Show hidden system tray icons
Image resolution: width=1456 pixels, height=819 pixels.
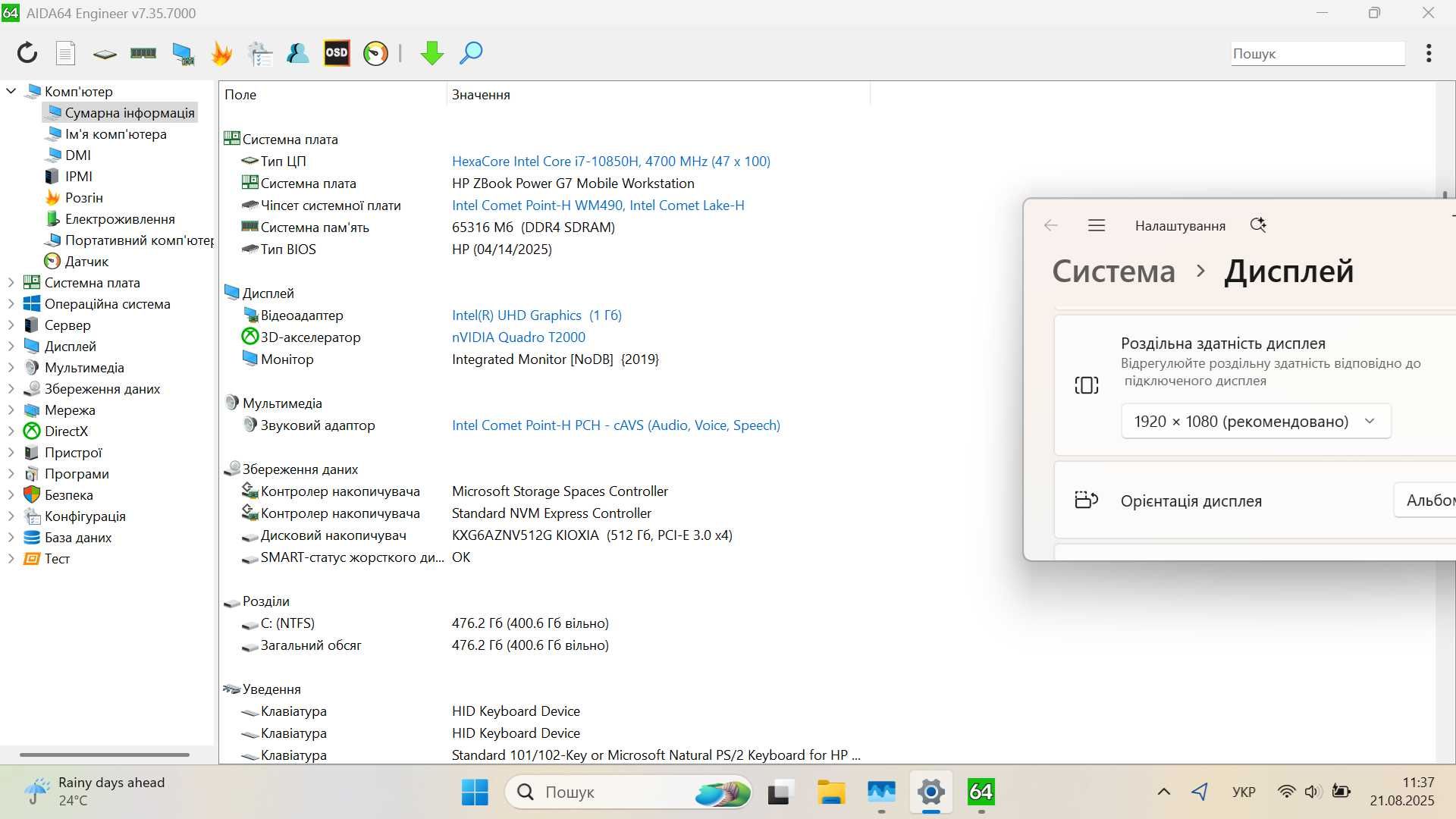(1163, 792)
